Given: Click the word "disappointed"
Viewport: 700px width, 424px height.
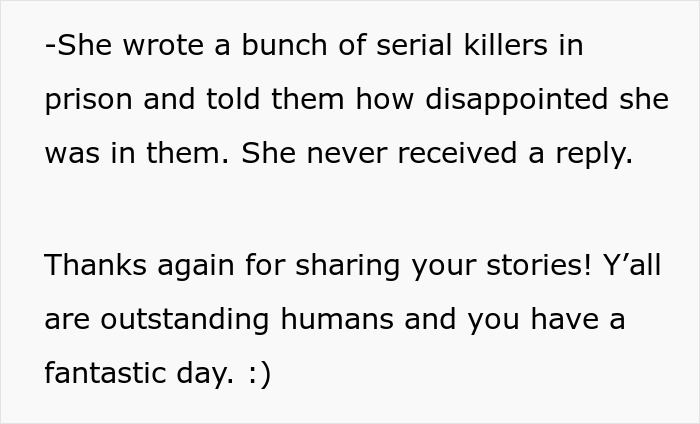Looking at the screenshot, I should (517, 101).
